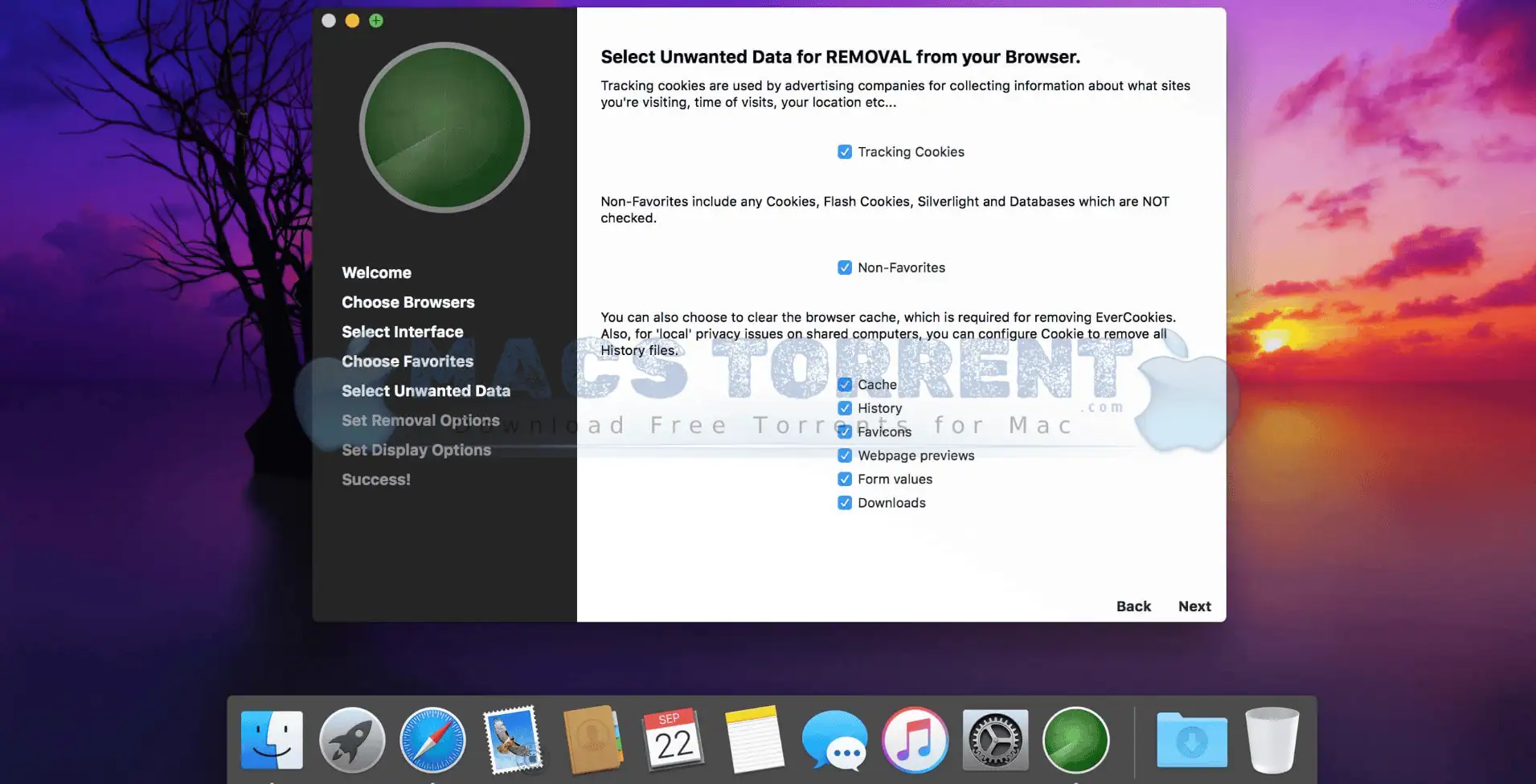Uncheck the Downloads checkbox
1536x784 pixels.
click(845, 503)
